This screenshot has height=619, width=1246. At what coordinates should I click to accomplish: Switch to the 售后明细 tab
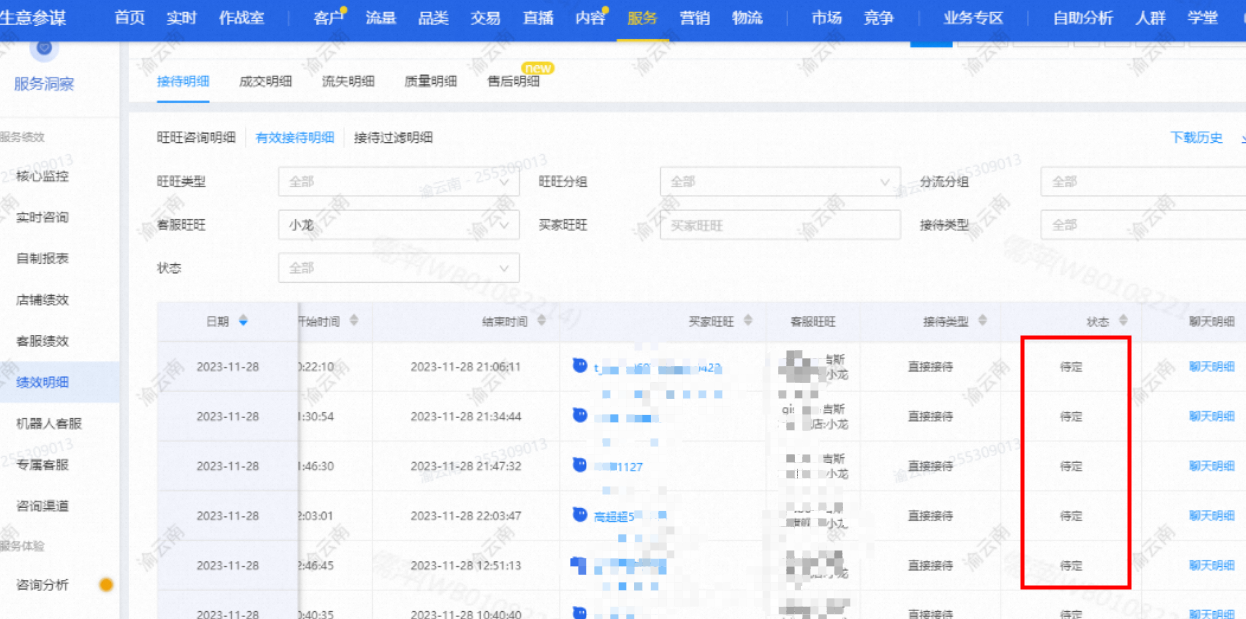[x=513, y=82]
